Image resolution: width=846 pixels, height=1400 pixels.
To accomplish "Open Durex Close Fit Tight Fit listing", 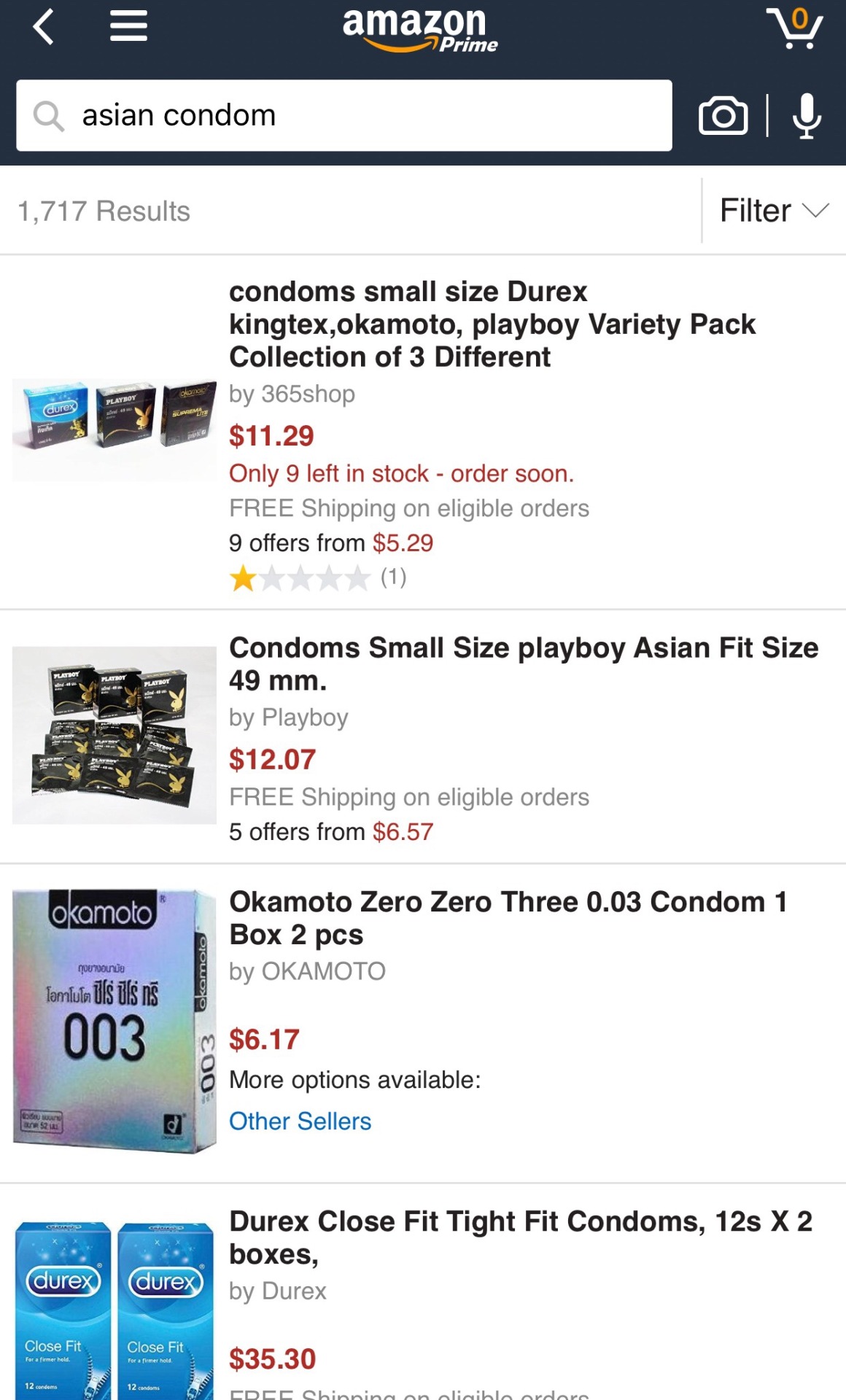I will 521,1237.
